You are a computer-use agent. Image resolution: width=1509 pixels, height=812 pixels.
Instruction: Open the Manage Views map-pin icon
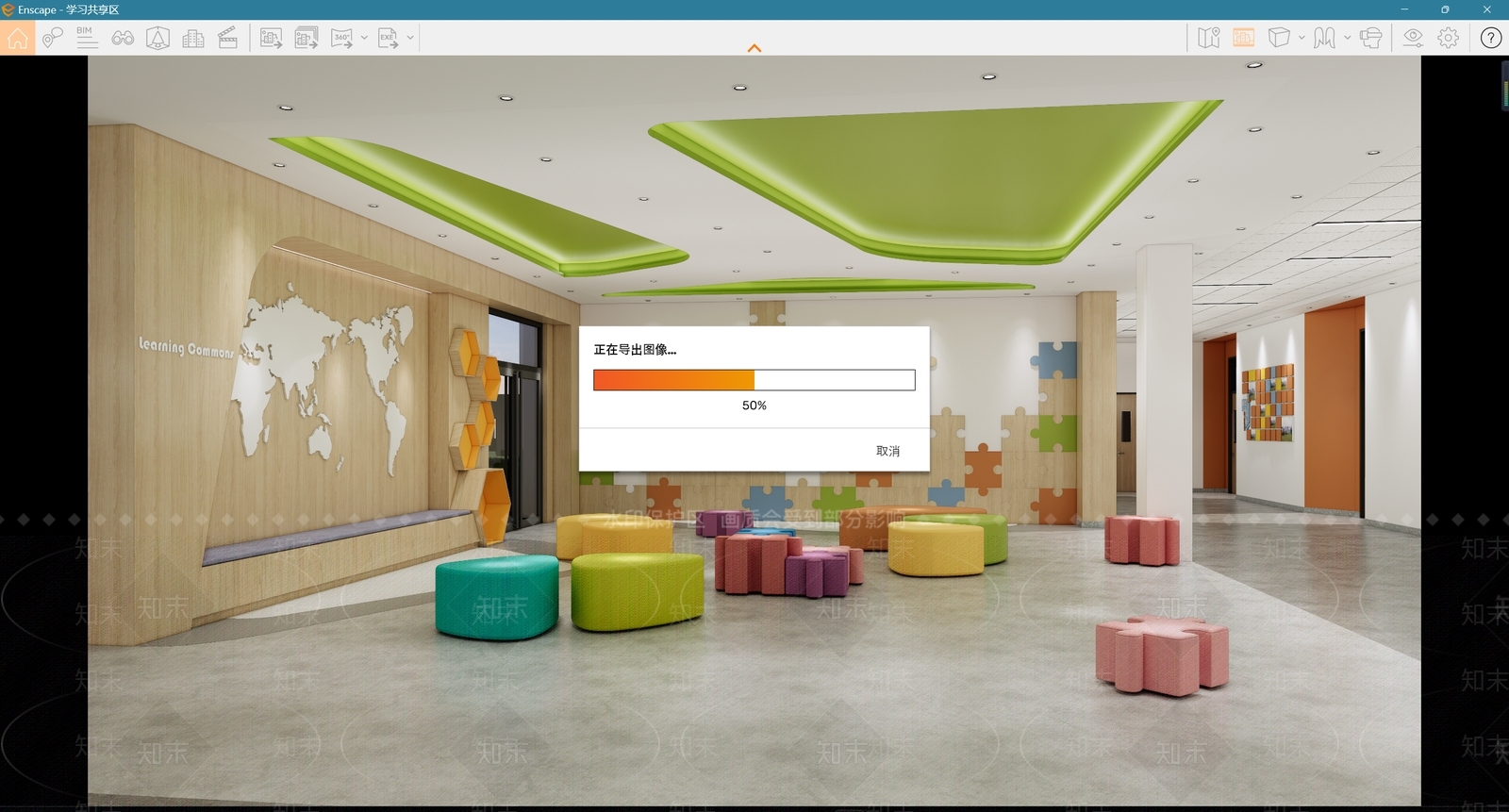click(x=52, y=38)
